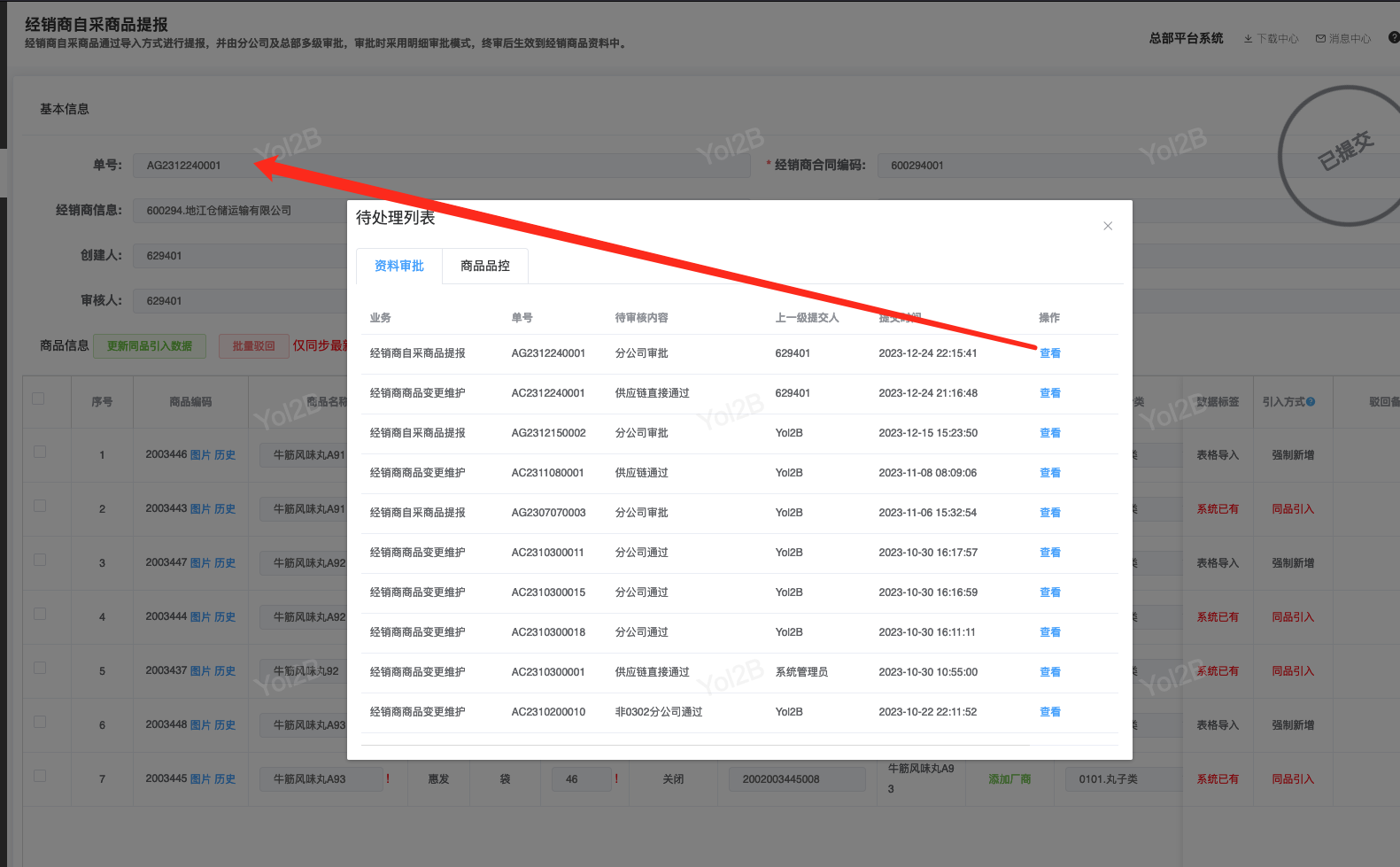Close the 待处理列表 dialog
The image size is (1400, 867).
pos(1107,226)
